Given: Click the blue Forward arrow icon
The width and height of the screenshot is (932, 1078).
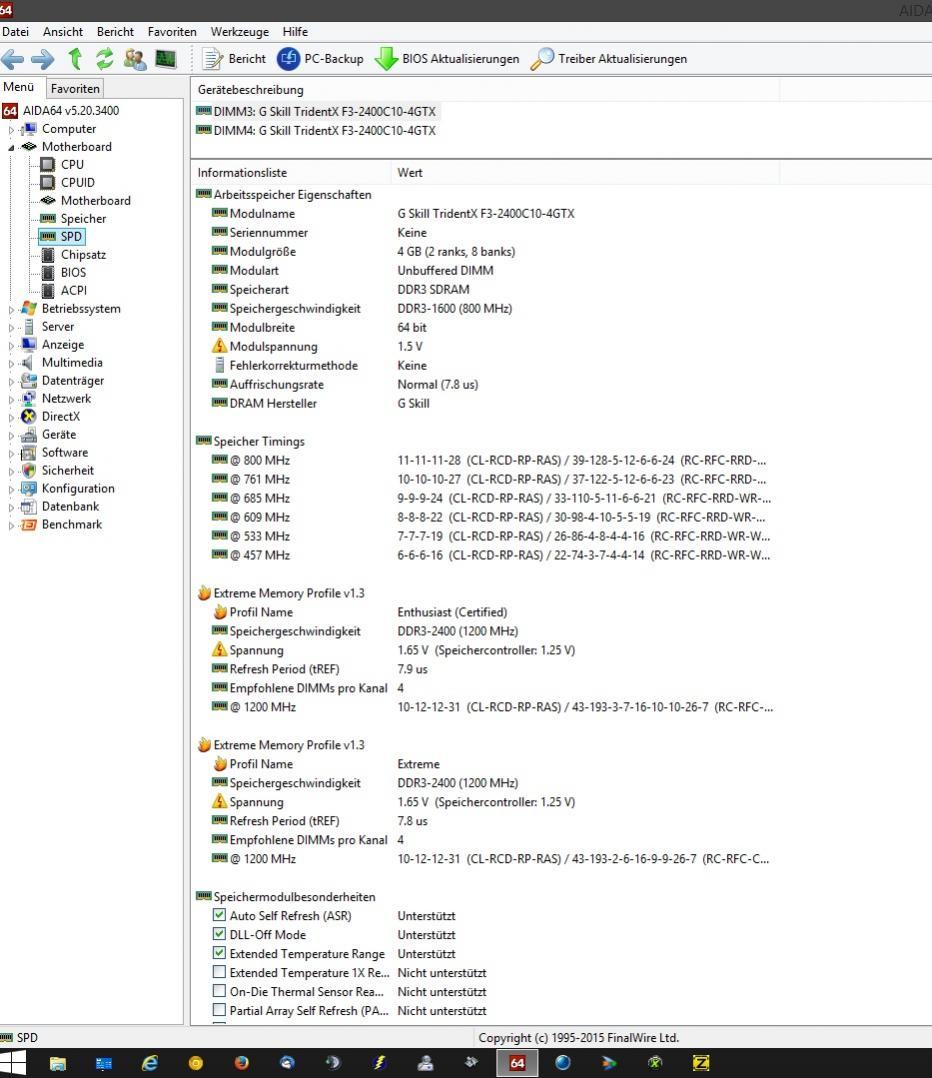Looking at the screenshot, I should click(43, 59).
